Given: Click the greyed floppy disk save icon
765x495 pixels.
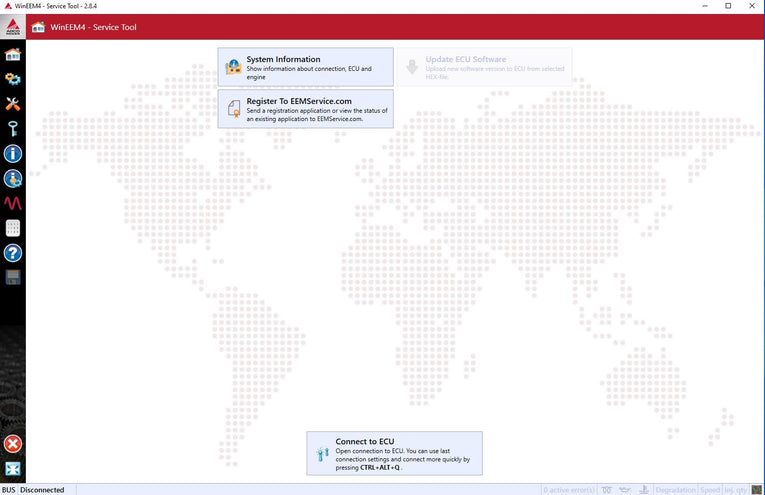Looking at the screenshot, I should (x=13, y=277).
